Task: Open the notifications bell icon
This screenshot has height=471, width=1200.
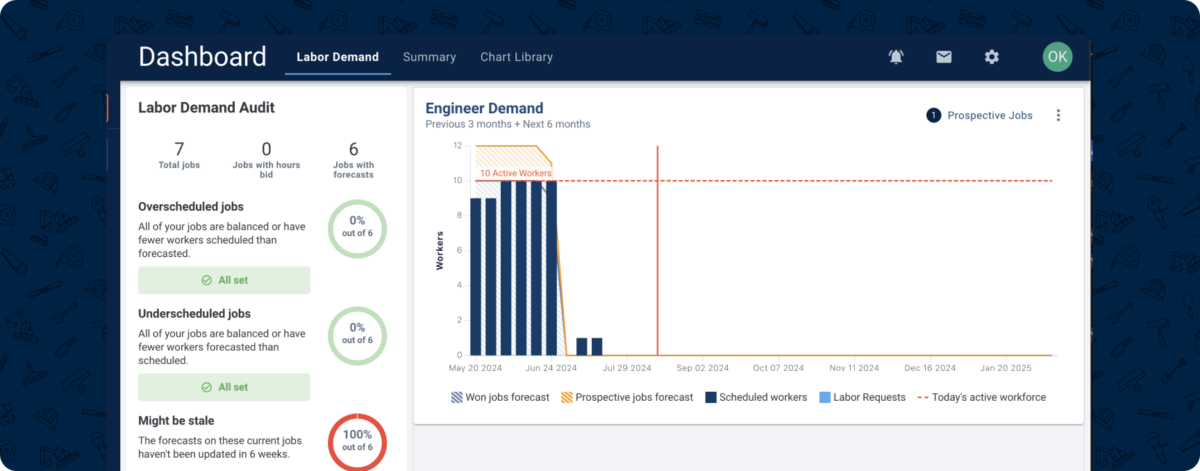Action: point(895,57)
